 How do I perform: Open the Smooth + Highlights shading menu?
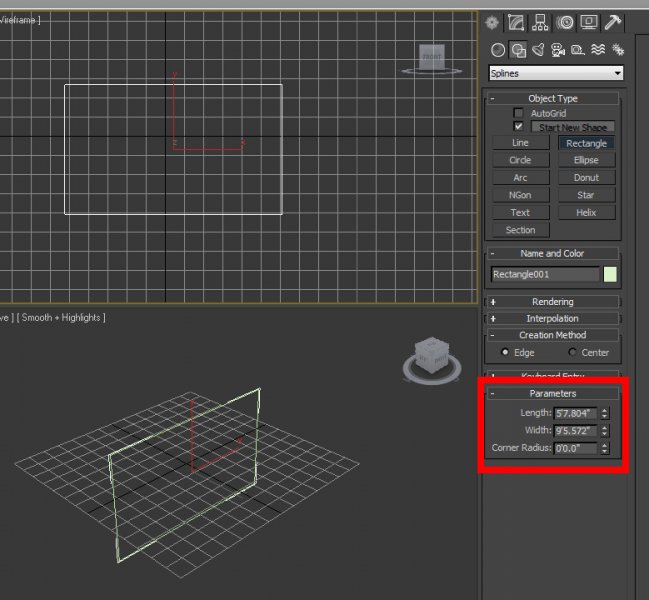(61, 318)
